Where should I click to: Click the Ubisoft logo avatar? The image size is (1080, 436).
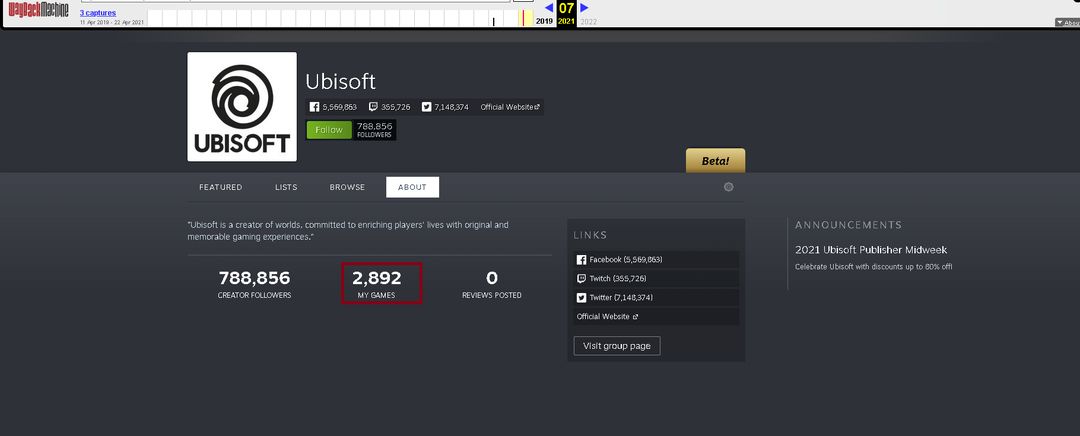[x=242, y=107]
